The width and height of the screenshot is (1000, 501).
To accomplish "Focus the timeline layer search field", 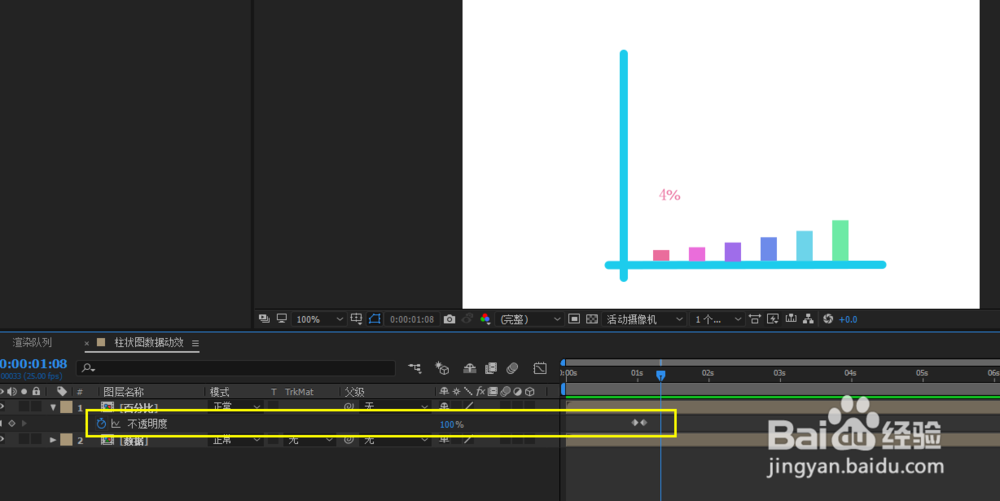I will coord(236,368).
